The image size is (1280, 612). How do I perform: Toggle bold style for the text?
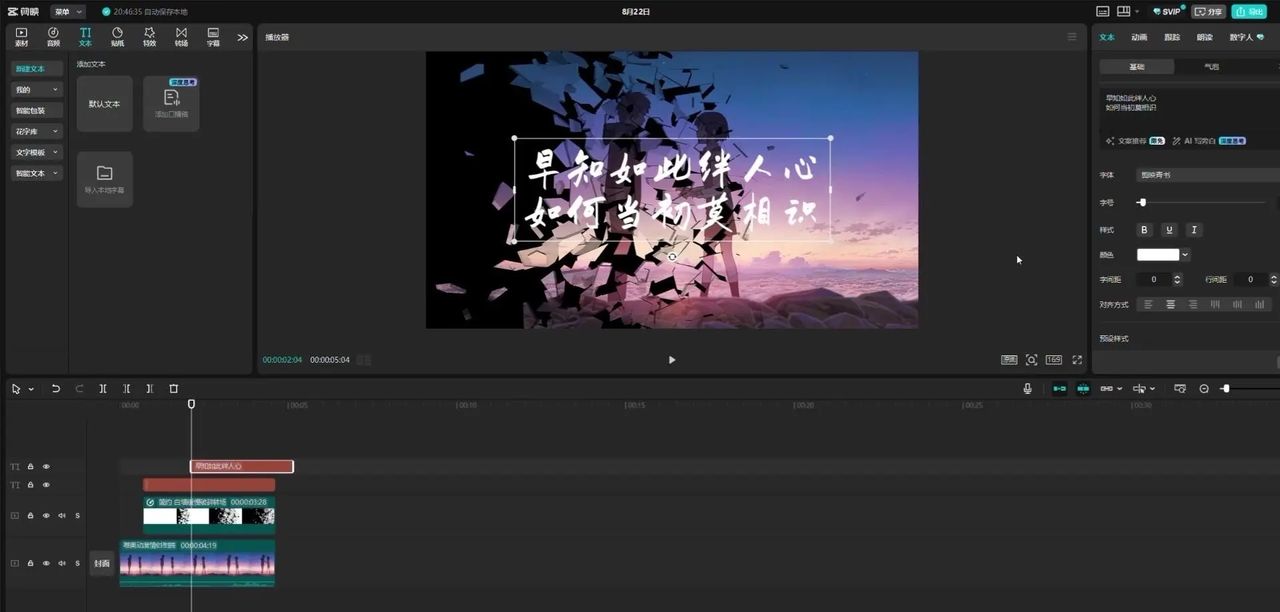[1145, 230]
